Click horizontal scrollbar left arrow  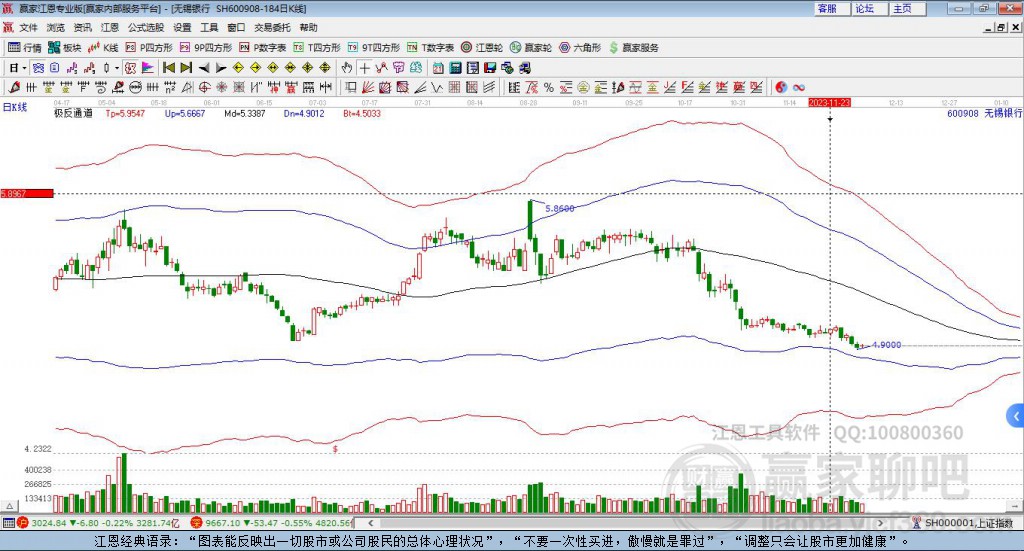(370, 523)
